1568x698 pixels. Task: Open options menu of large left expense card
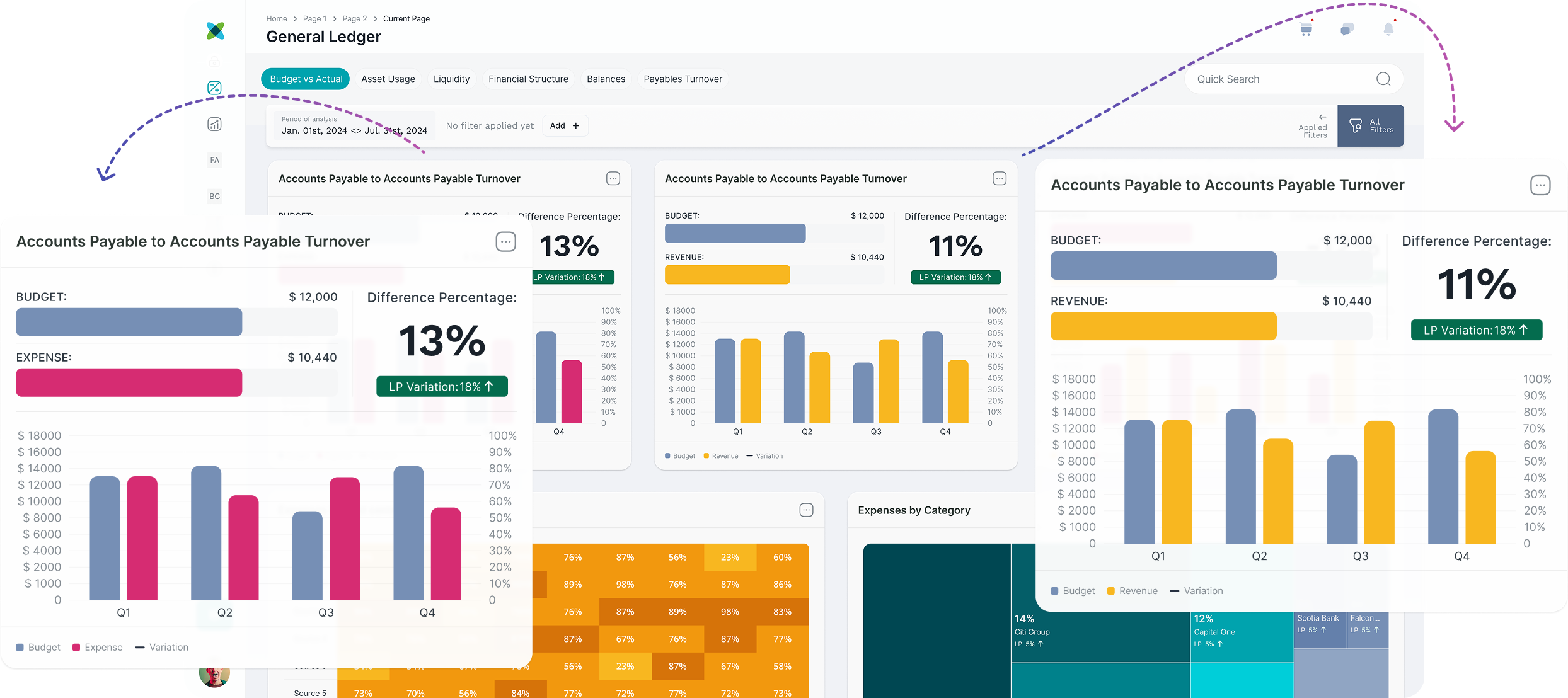(505, 242)
